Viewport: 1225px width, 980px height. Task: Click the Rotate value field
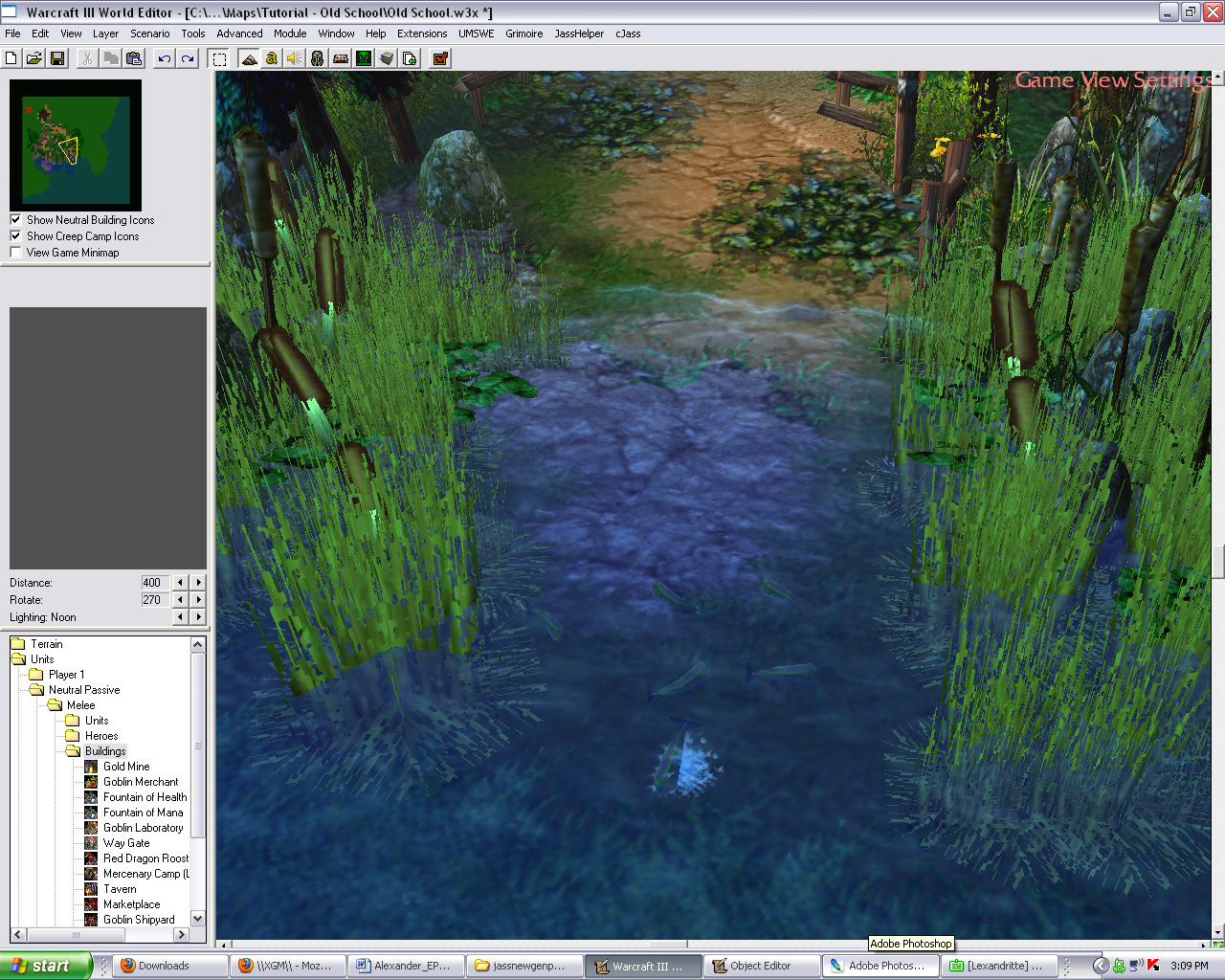[x=154, y=599]
